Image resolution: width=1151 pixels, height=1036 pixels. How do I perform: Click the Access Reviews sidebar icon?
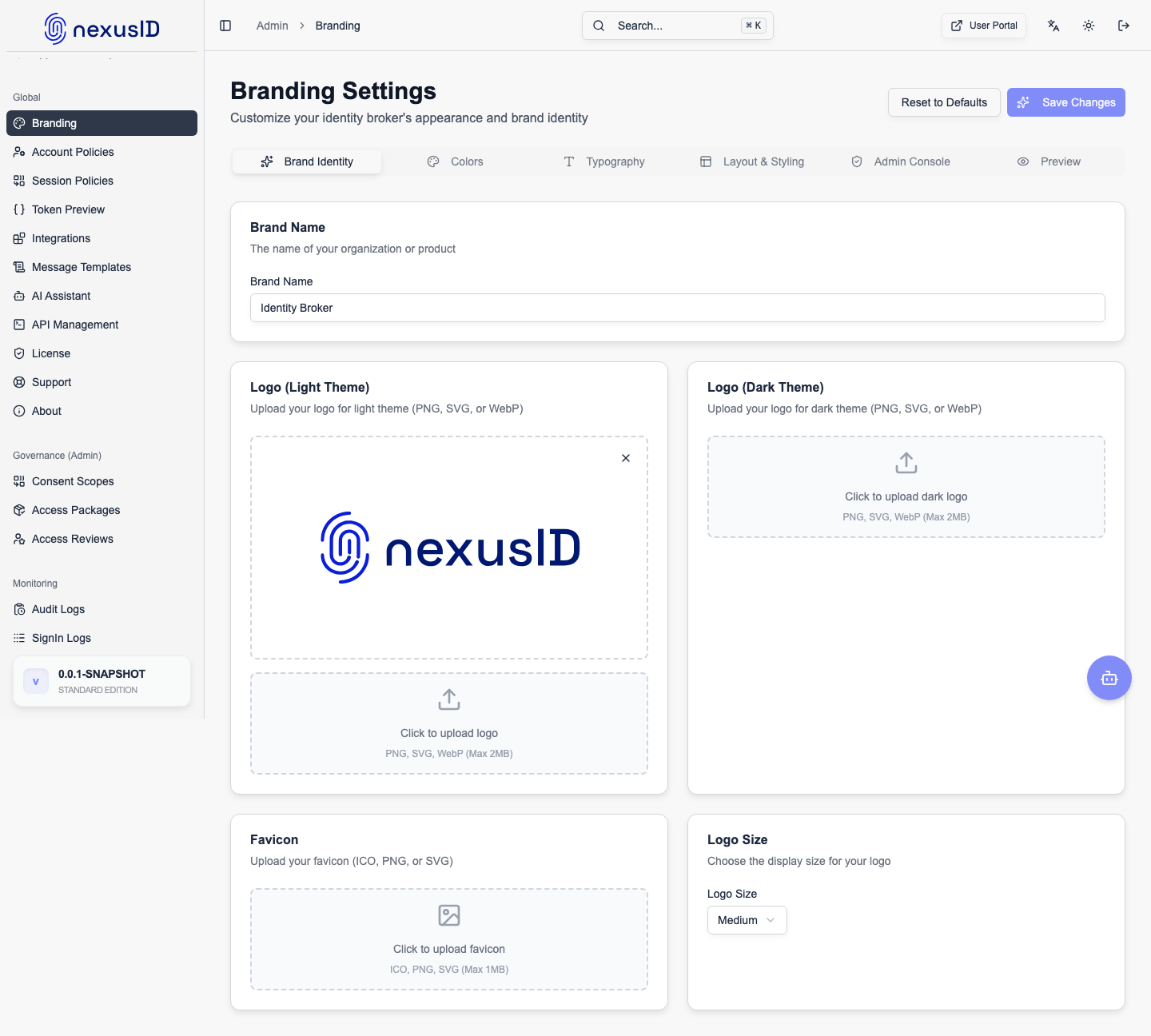coord(19,539)
